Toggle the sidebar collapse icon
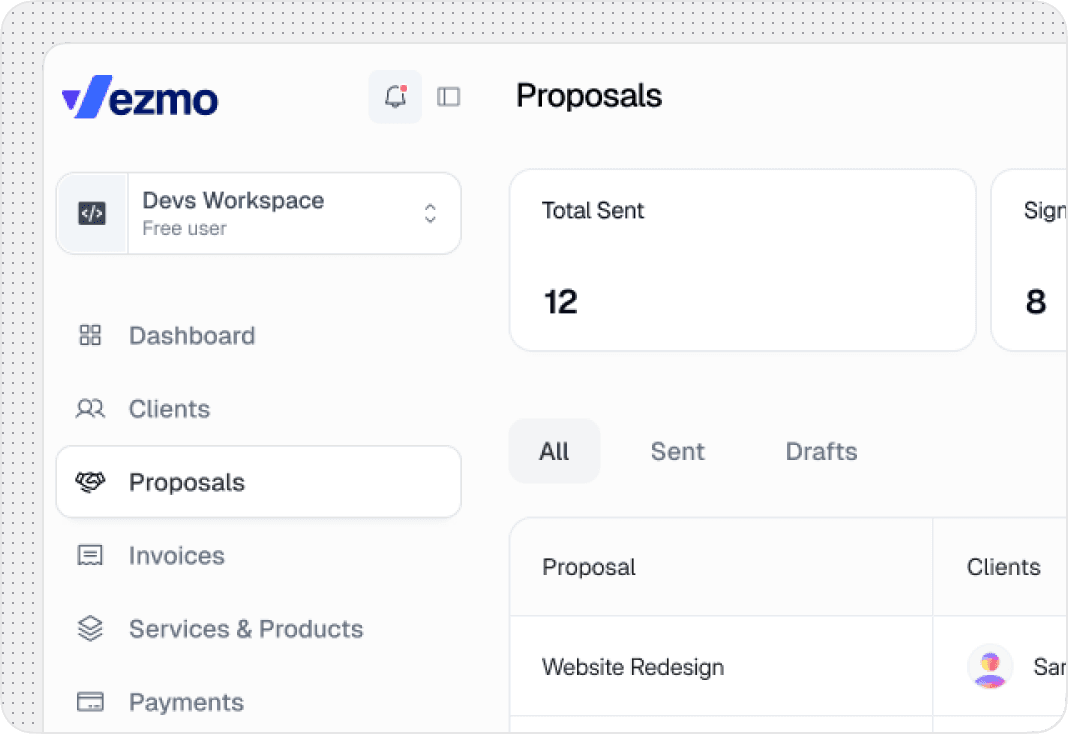Image resolution: width=1068 pixels, height=734 pixels. pos(448,96)
